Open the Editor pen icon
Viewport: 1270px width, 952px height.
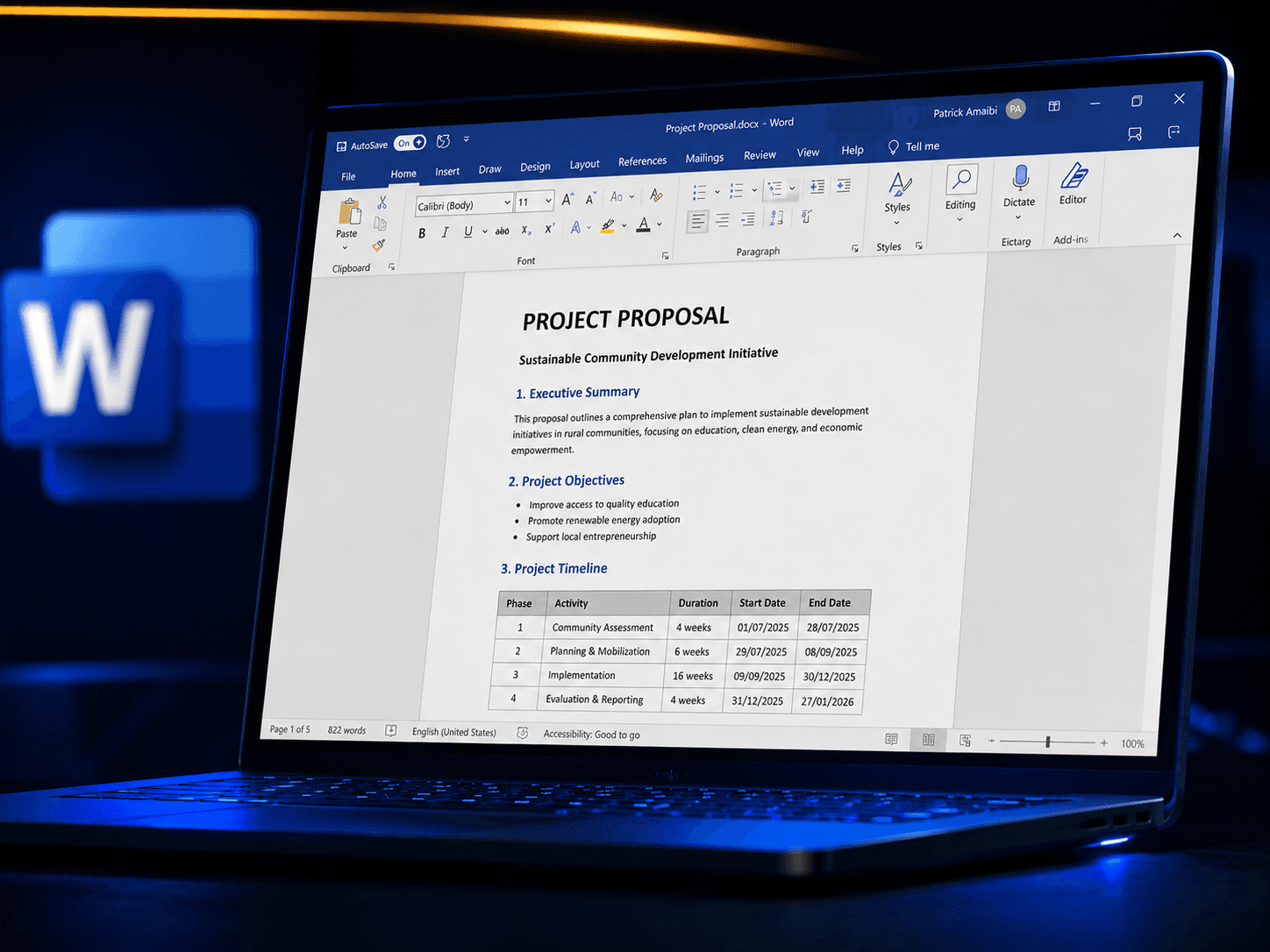(x=1074, y=175)
